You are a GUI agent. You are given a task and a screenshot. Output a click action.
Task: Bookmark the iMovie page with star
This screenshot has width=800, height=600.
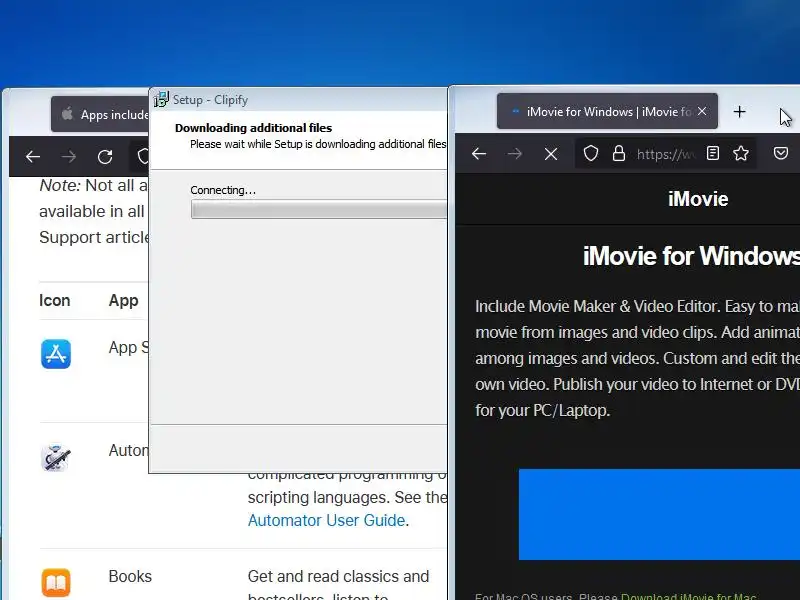tap(741, 153)
